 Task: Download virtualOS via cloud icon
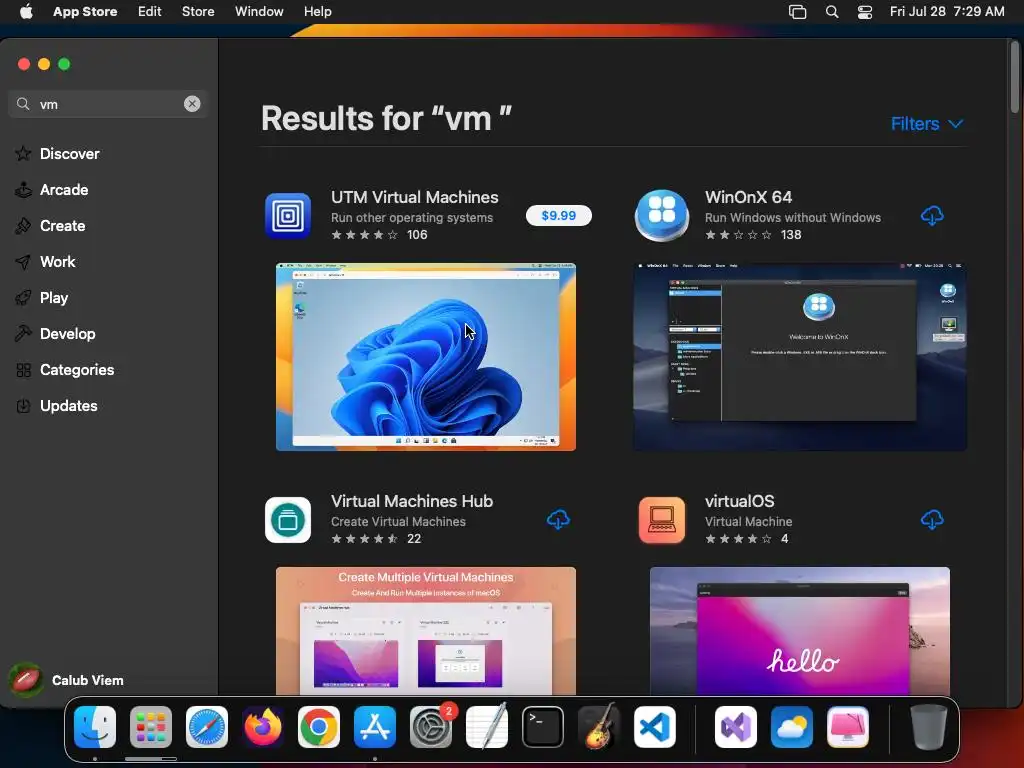tap(932, 520)
